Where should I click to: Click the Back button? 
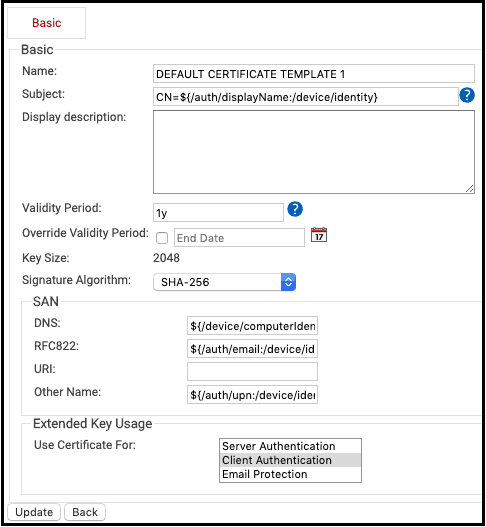85,512
